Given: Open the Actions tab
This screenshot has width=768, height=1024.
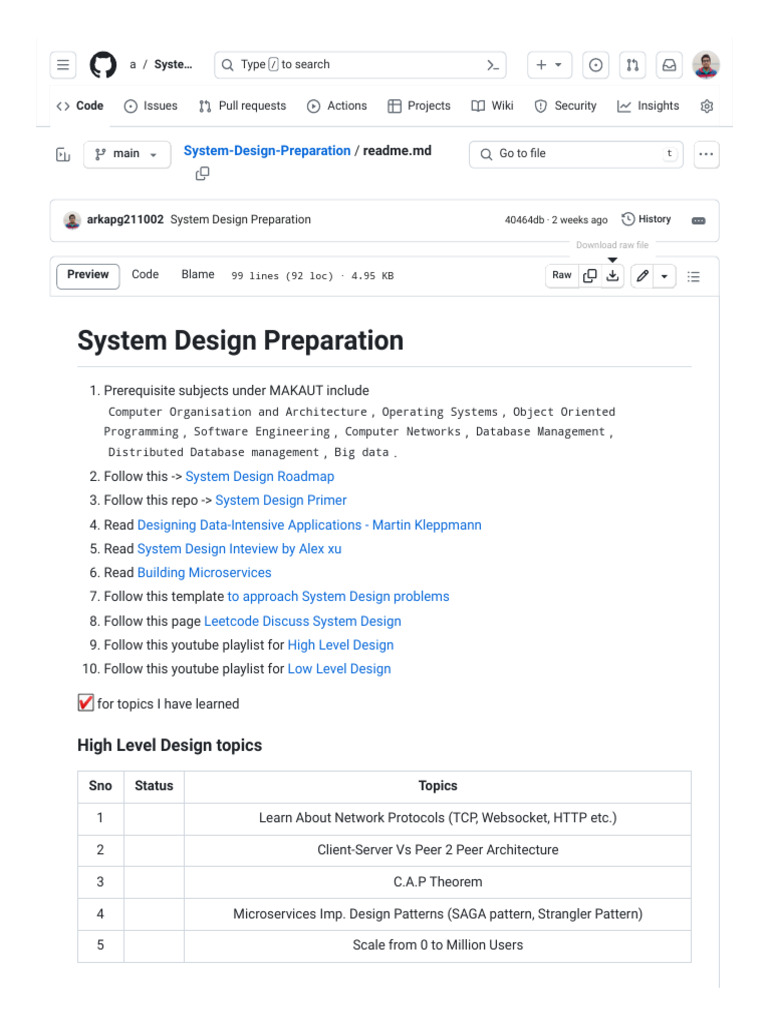Looking at the screenshot, I should [x=337, y=106].
